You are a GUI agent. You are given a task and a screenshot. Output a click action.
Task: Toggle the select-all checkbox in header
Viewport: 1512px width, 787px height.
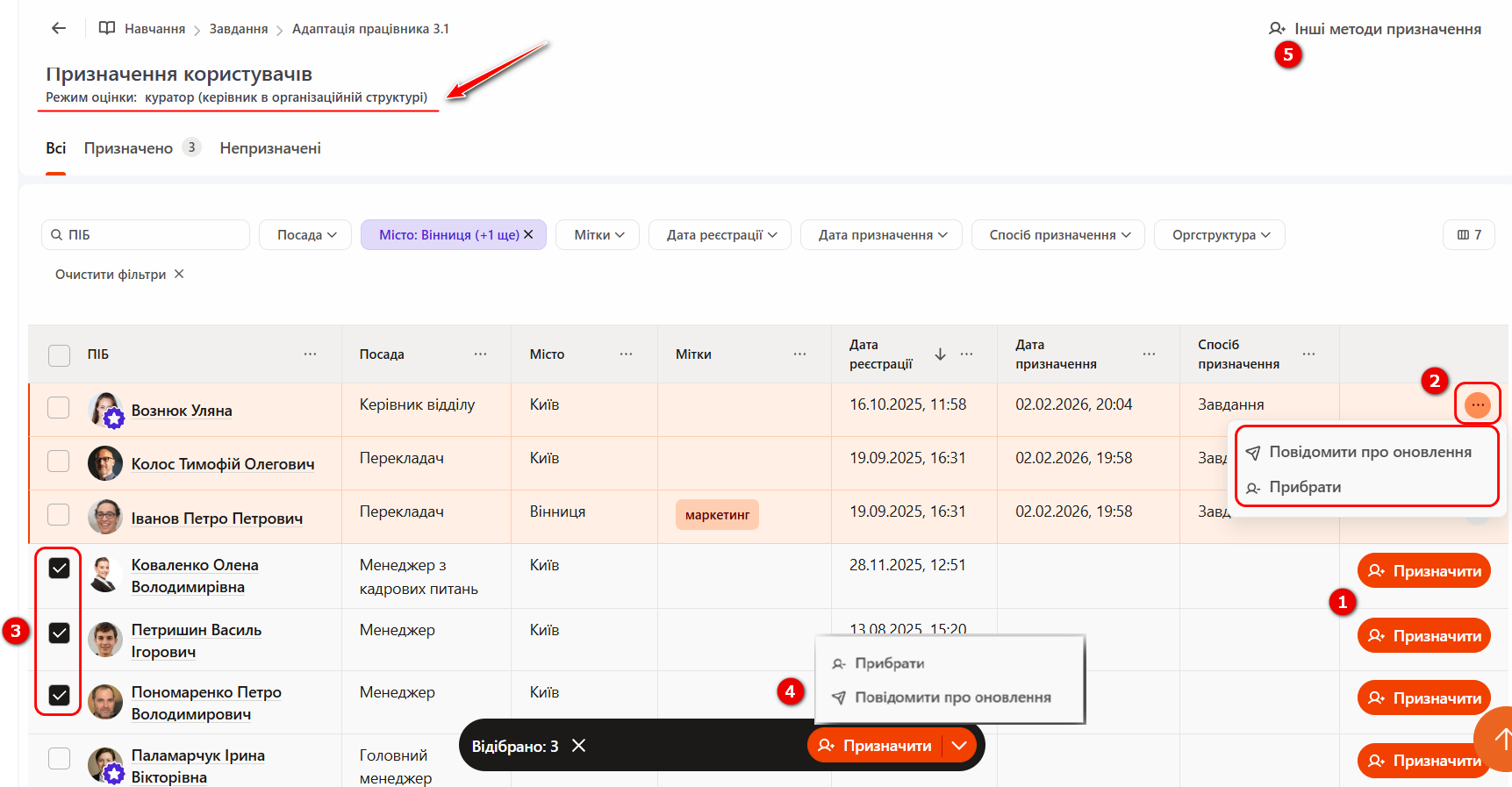(x=59, y=355)
